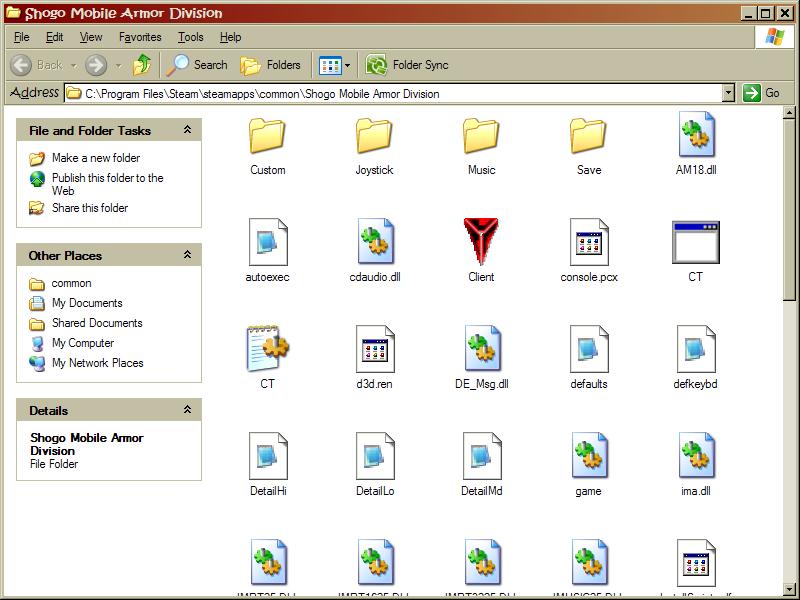Click inside the Address path field
Viewport: 800px width, 600px height.
tap(393, 93)
